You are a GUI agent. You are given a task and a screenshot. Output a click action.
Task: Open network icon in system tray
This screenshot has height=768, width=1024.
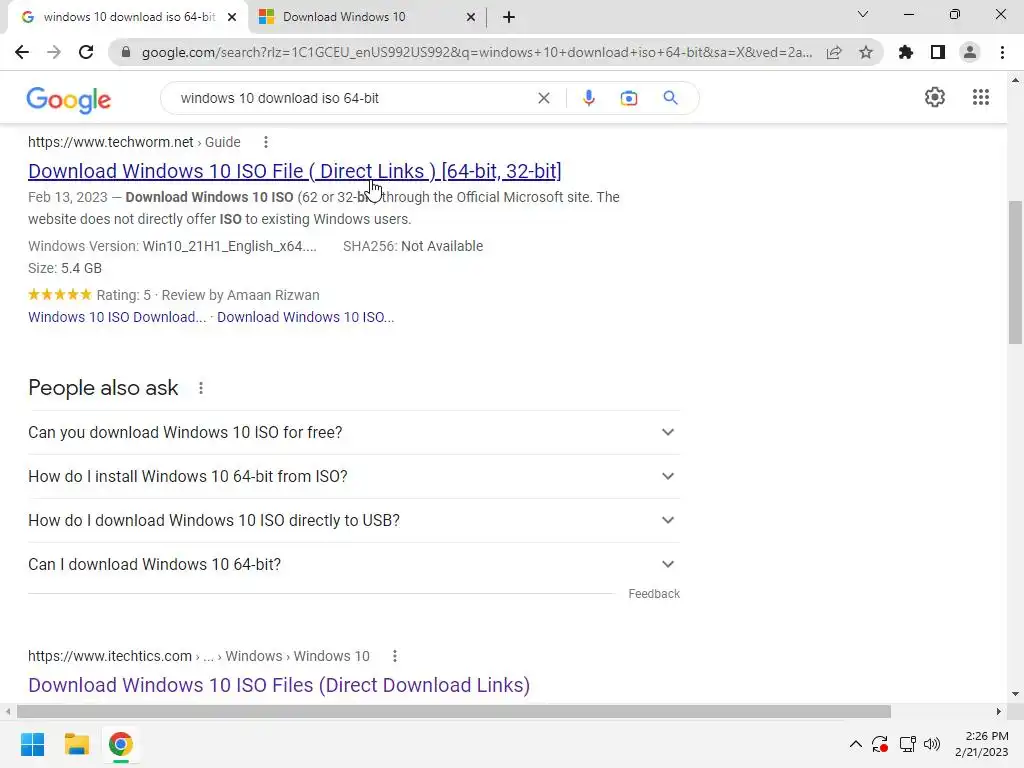(x=907, y=744)
